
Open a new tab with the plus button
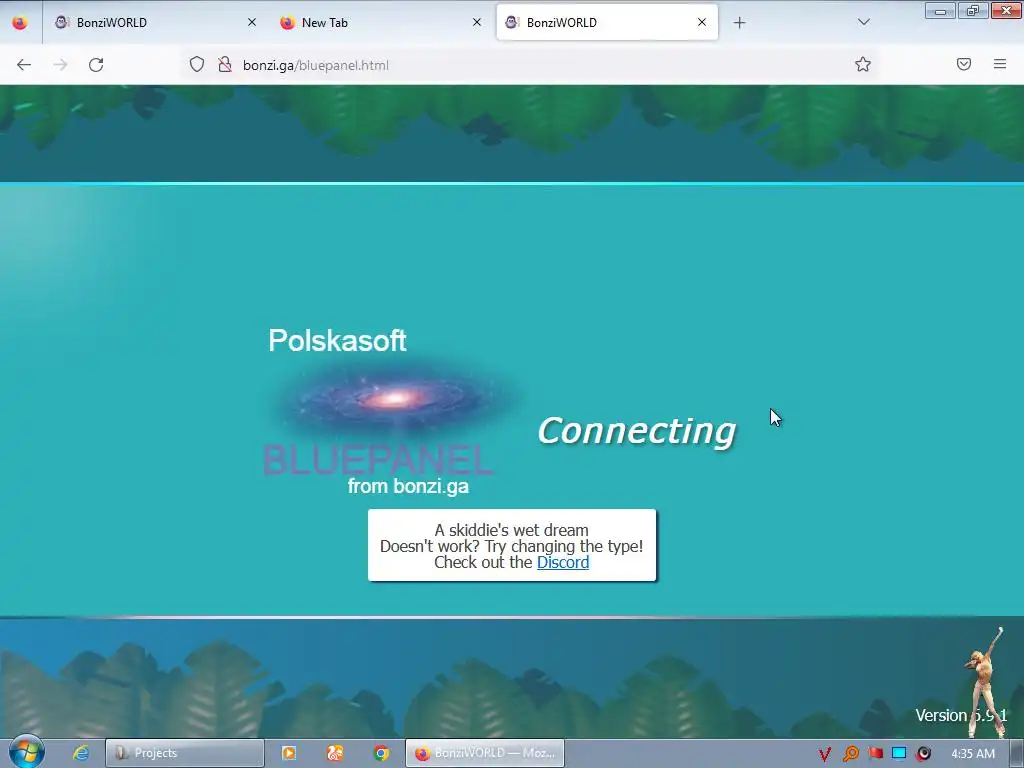click(739, 23)
